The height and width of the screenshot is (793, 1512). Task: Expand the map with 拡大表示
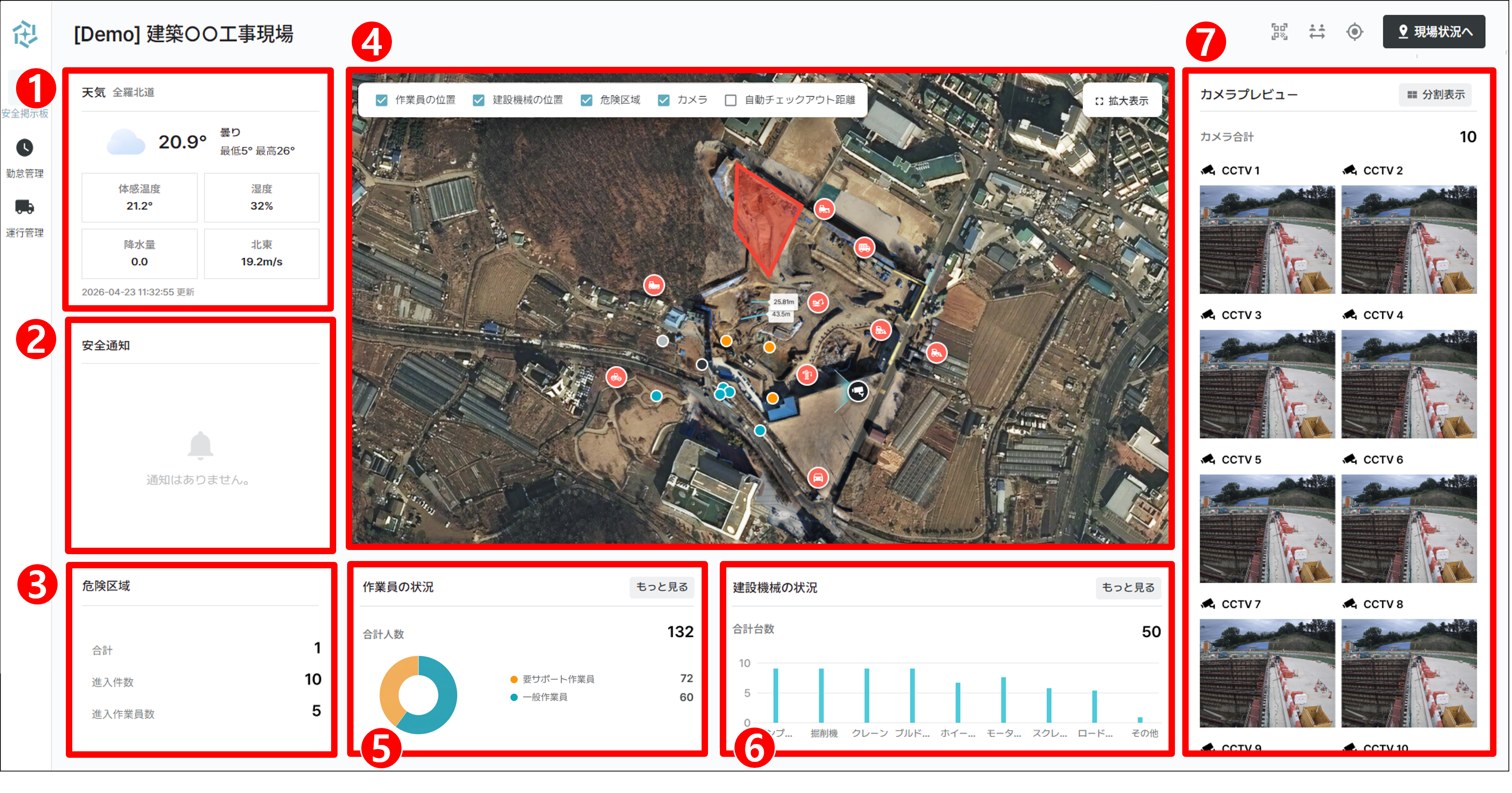(x=1122, y=101)
